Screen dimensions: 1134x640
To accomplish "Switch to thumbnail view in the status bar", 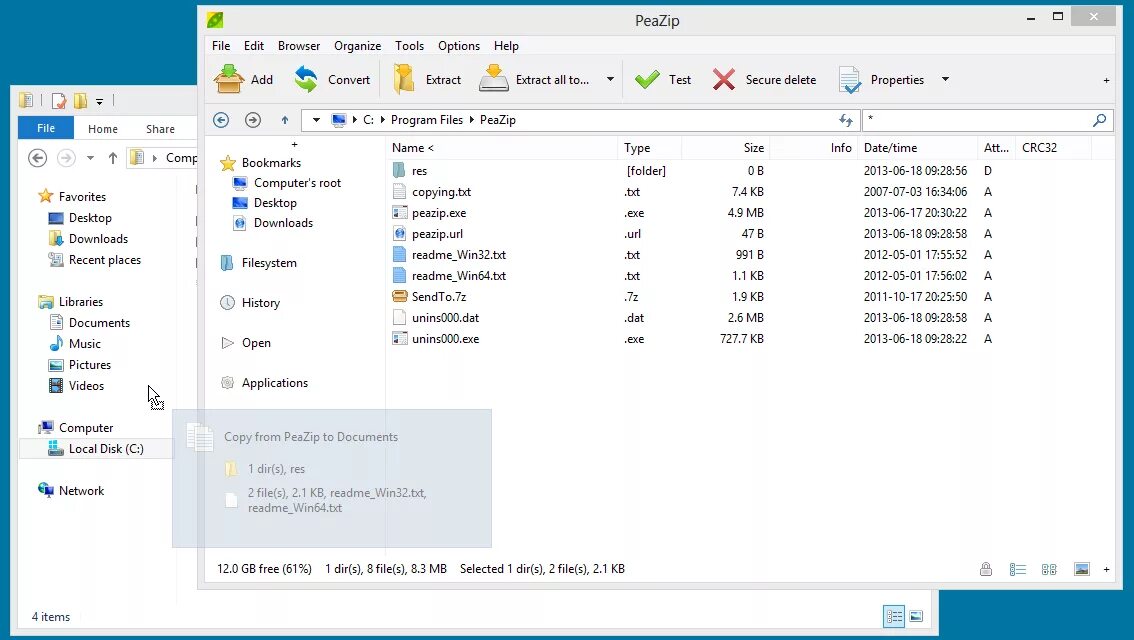I will tap(1081, 568).
